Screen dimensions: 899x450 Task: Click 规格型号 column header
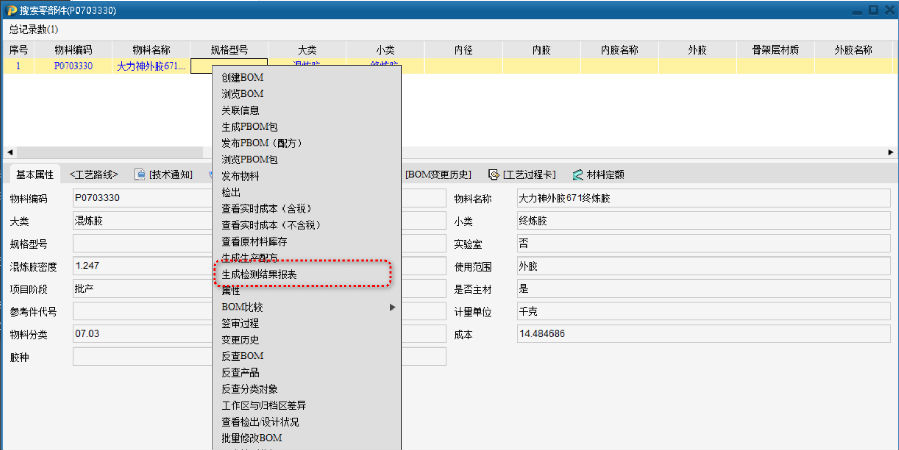(229, 50)
